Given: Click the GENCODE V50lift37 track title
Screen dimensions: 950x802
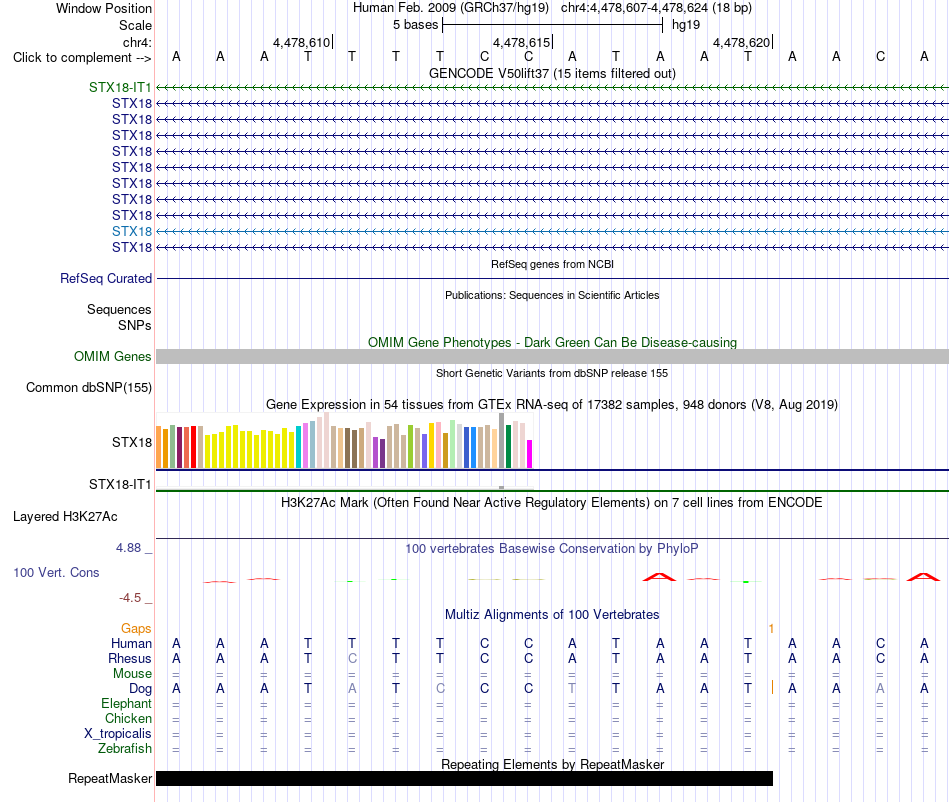Looking at the screenshot, I should point(552,74).
